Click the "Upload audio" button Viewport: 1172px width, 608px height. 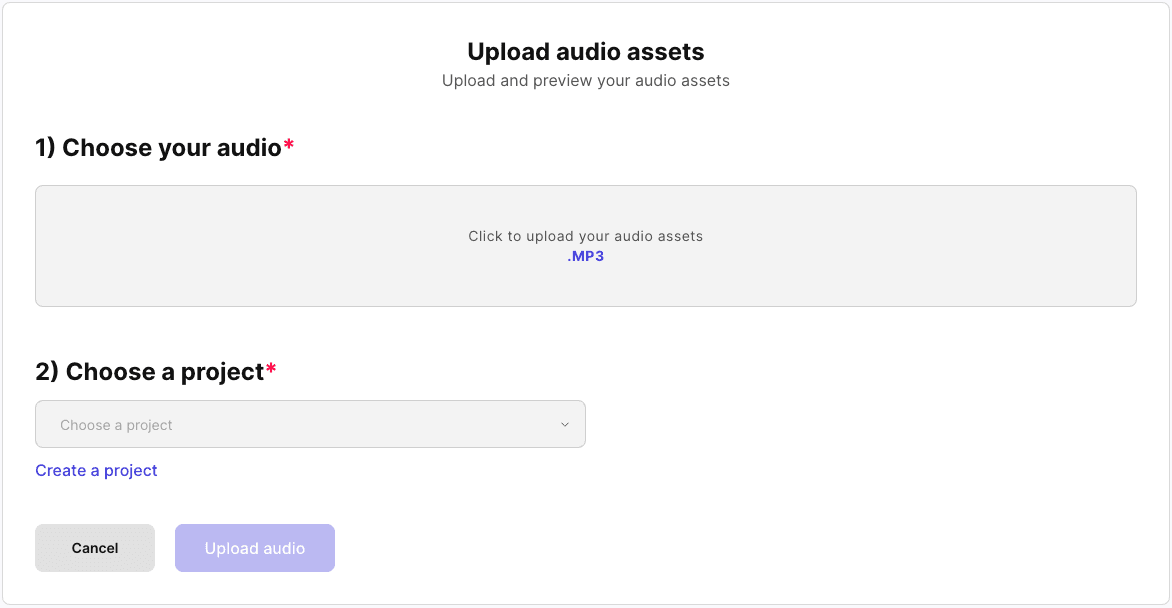[x=254, y=548]
